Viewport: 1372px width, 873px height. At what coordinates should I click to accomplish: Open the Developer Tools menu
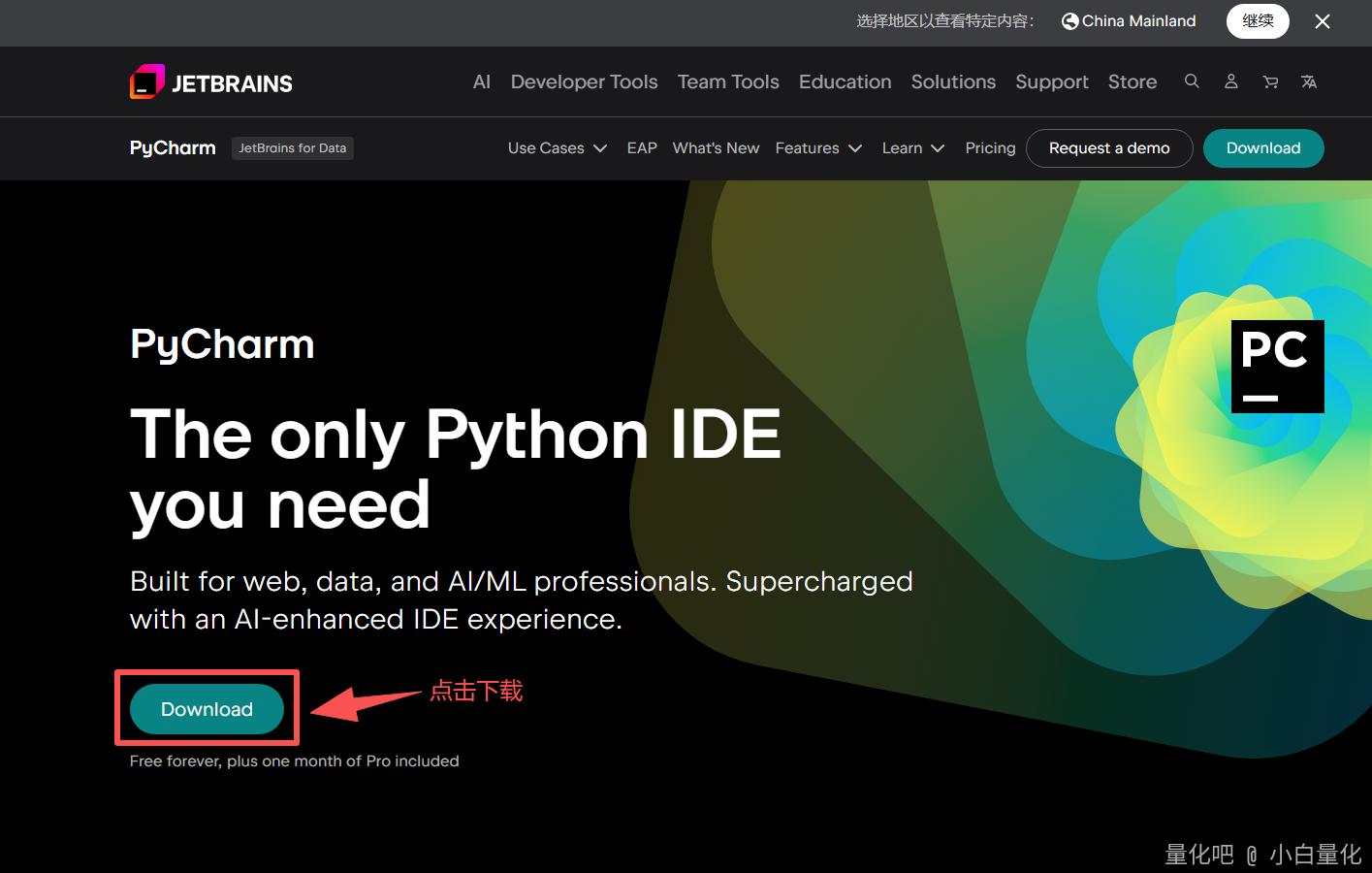coord(584,82)
